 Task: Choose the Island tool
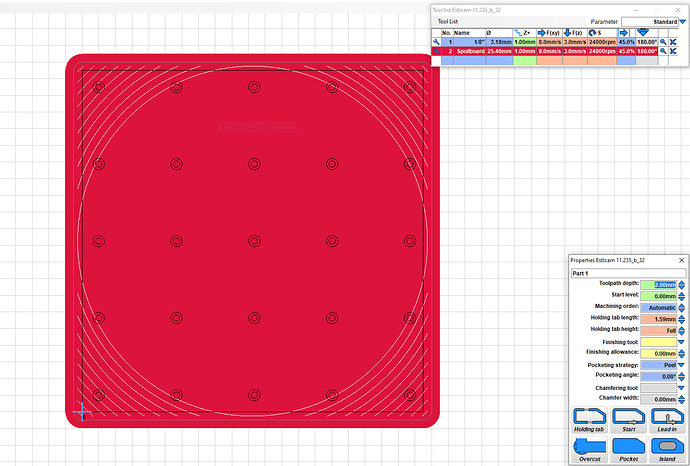pos(668,450)
